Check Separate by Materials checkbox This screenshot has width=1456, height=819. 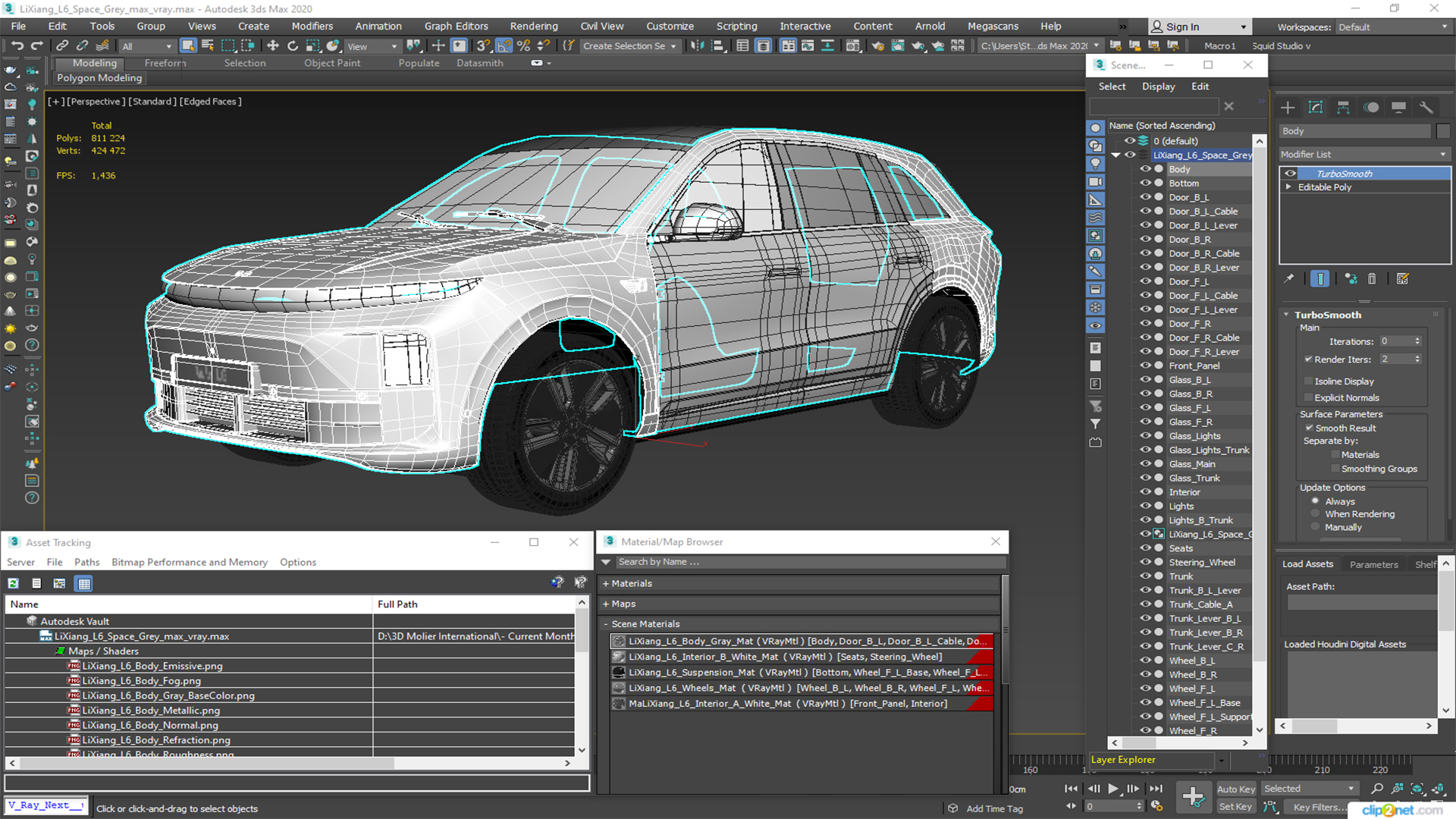[1335, 454]
